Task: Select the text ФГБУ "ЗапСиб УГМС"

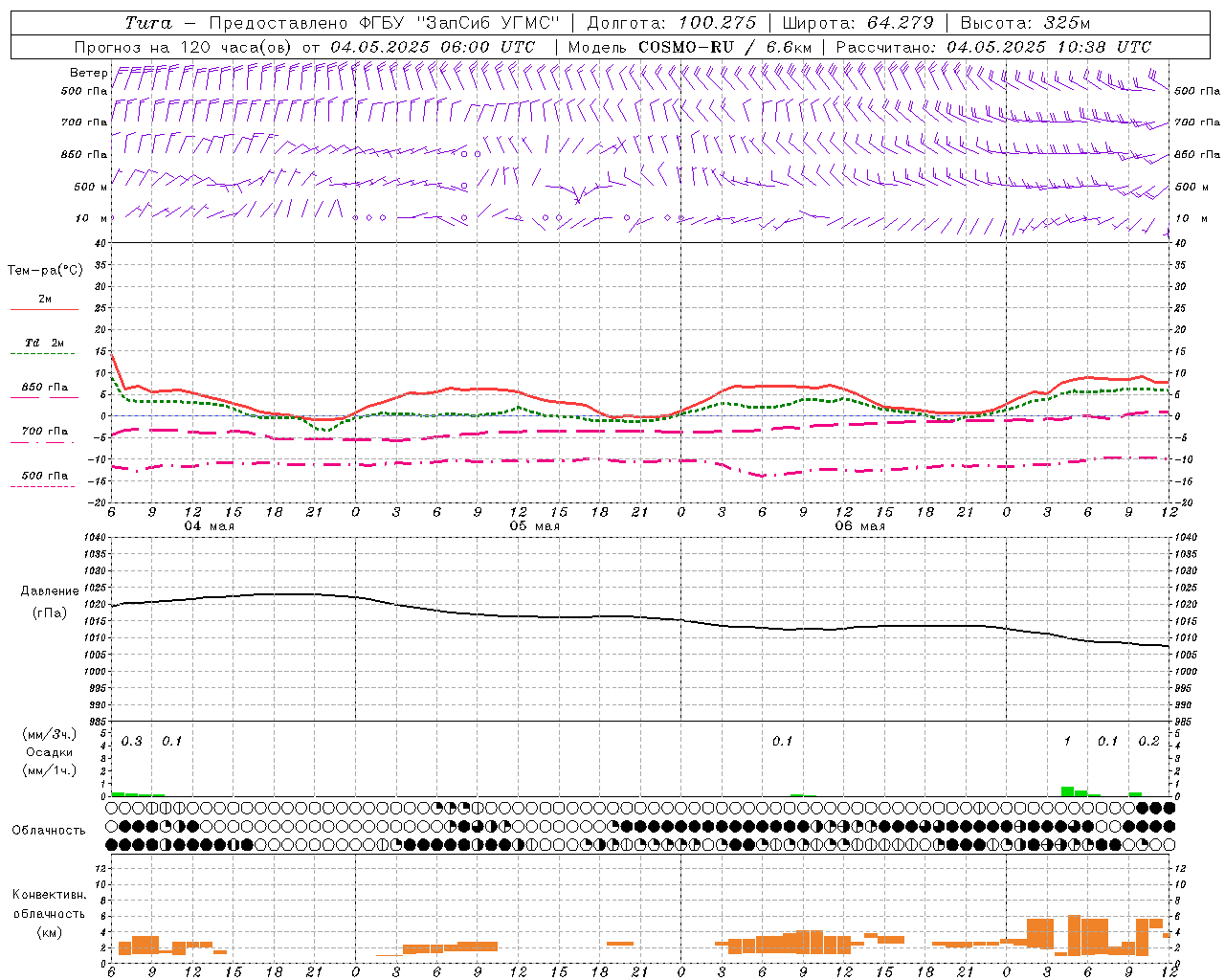Action: point(460,23)
